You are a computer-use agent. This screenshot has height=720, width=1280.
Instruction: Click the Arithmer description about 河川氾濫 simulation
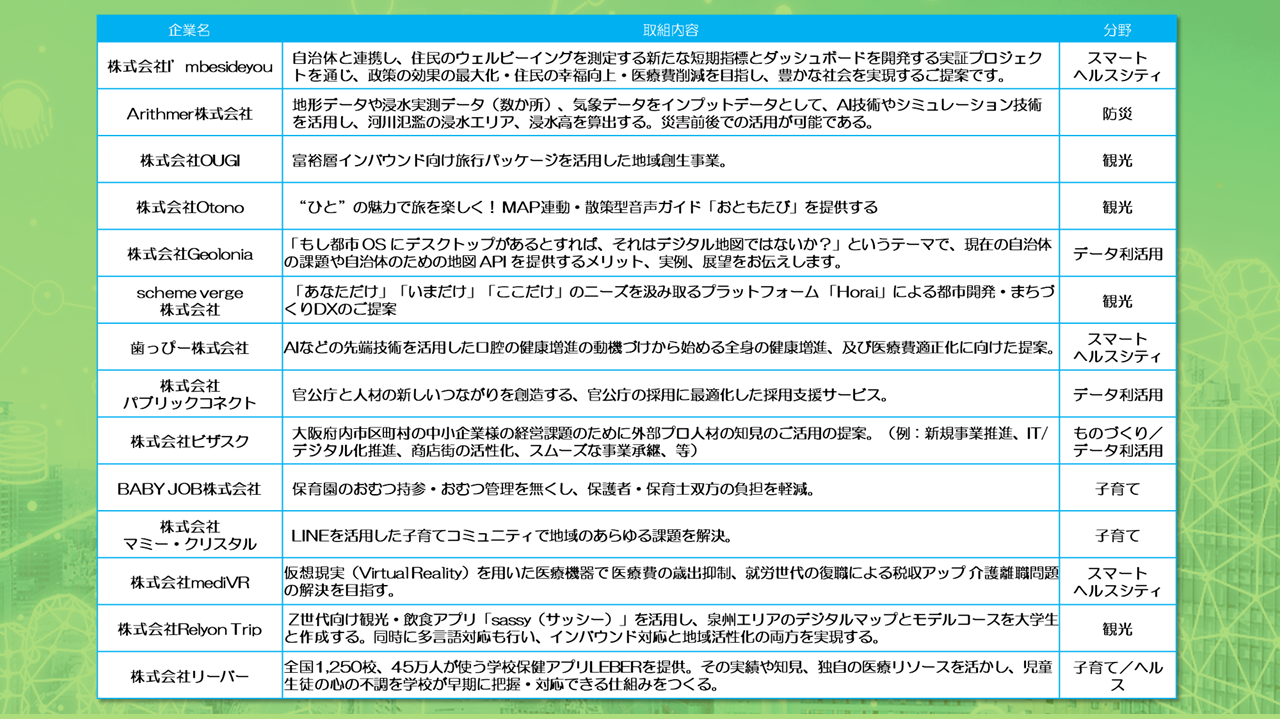pos(667,114)
